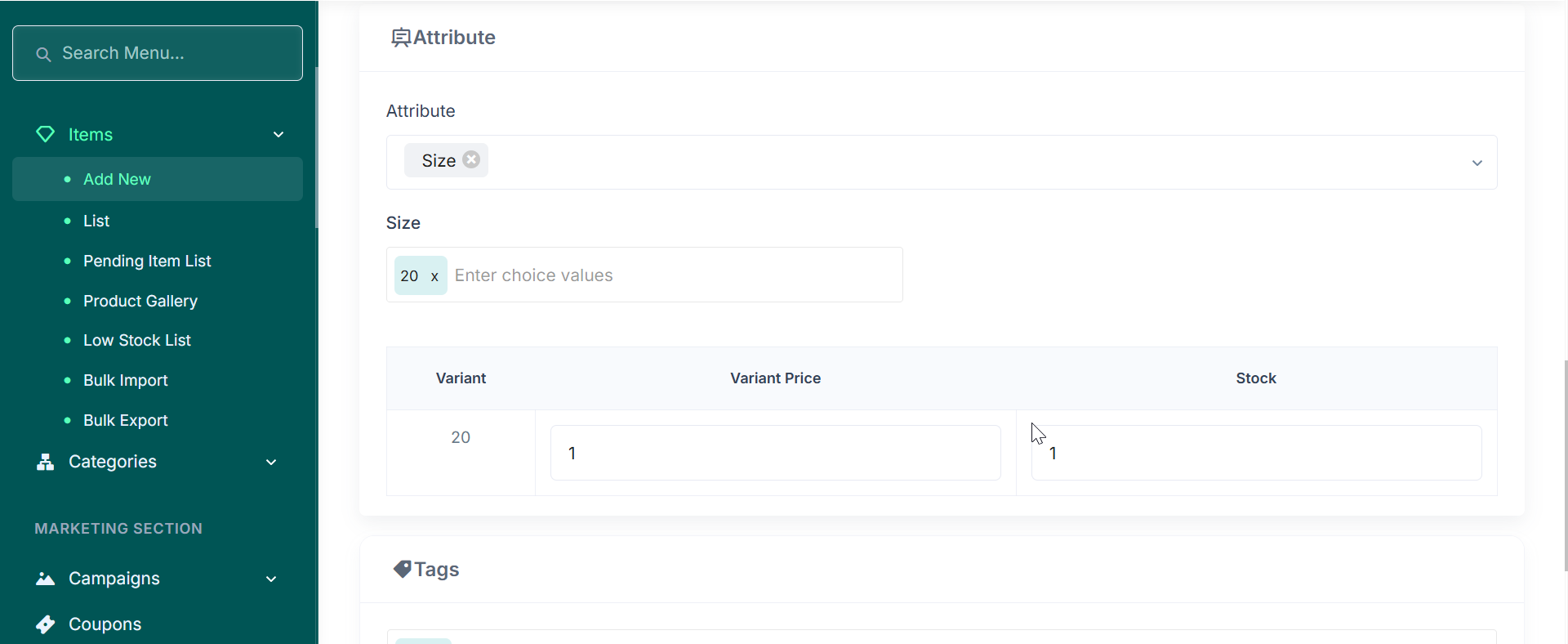
Task: Navigate to Bulk Import
Action: (126, 380)
